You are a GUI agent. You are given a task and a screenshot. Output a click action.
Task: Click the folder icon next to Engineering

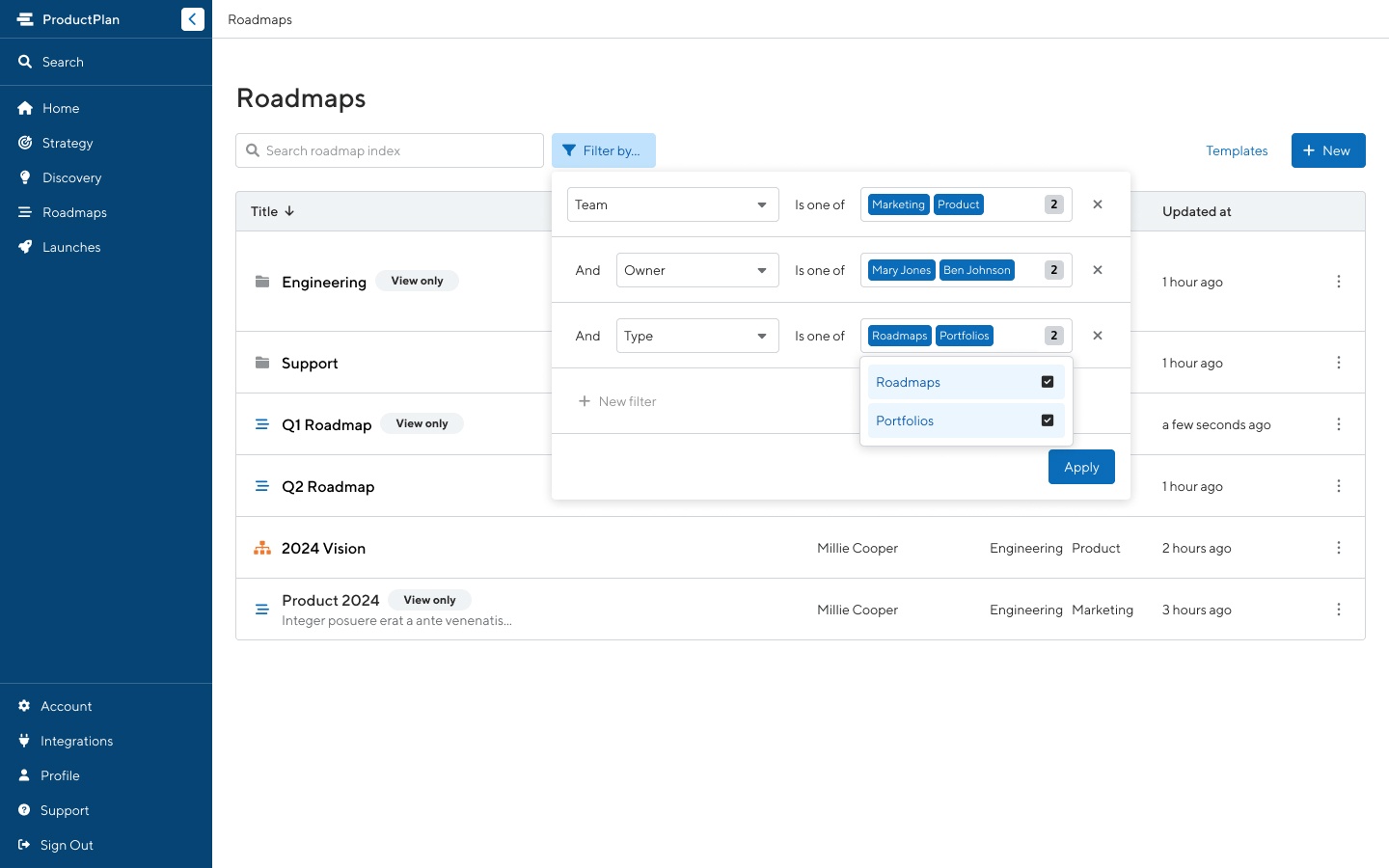point(261,282)
